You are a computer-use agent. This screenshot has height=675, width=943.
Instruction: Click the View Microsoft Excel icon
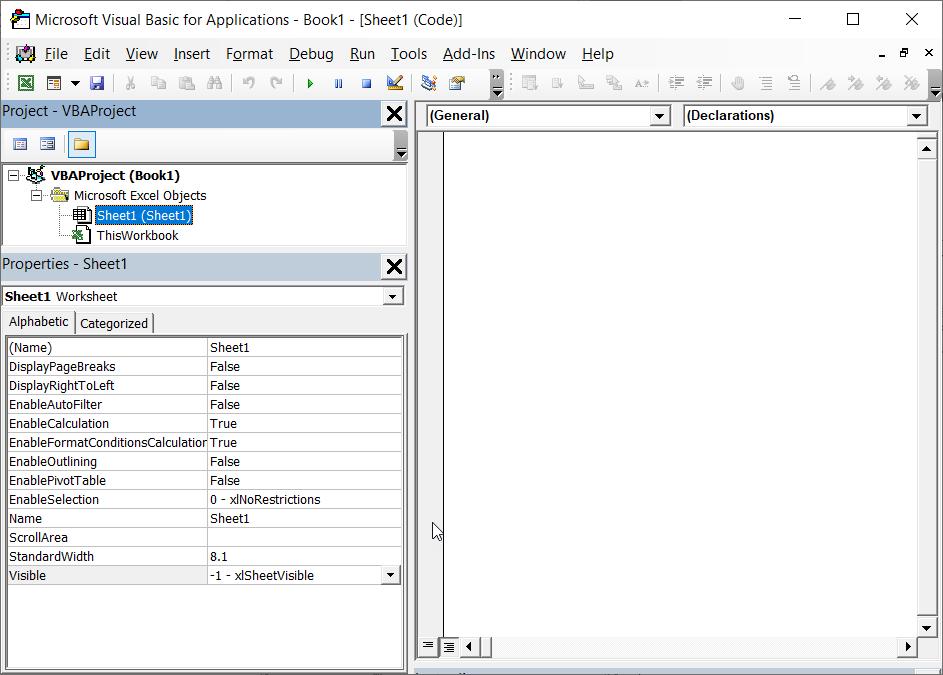(x=26, y=83)
